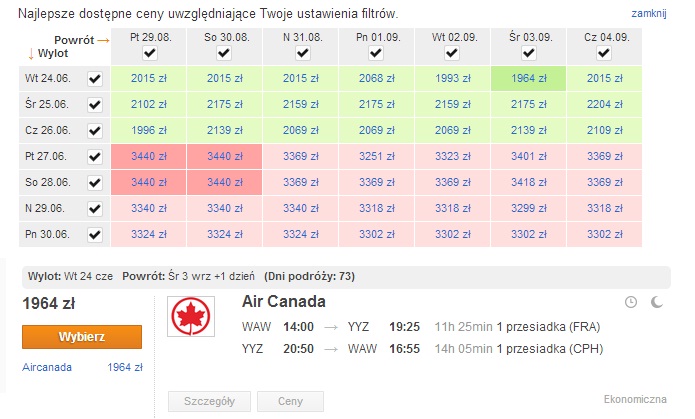Toggle the N 29.06. departure checkbox
Image resolution: width=695 pixels, height=419 pixels.
pos(95,208)
